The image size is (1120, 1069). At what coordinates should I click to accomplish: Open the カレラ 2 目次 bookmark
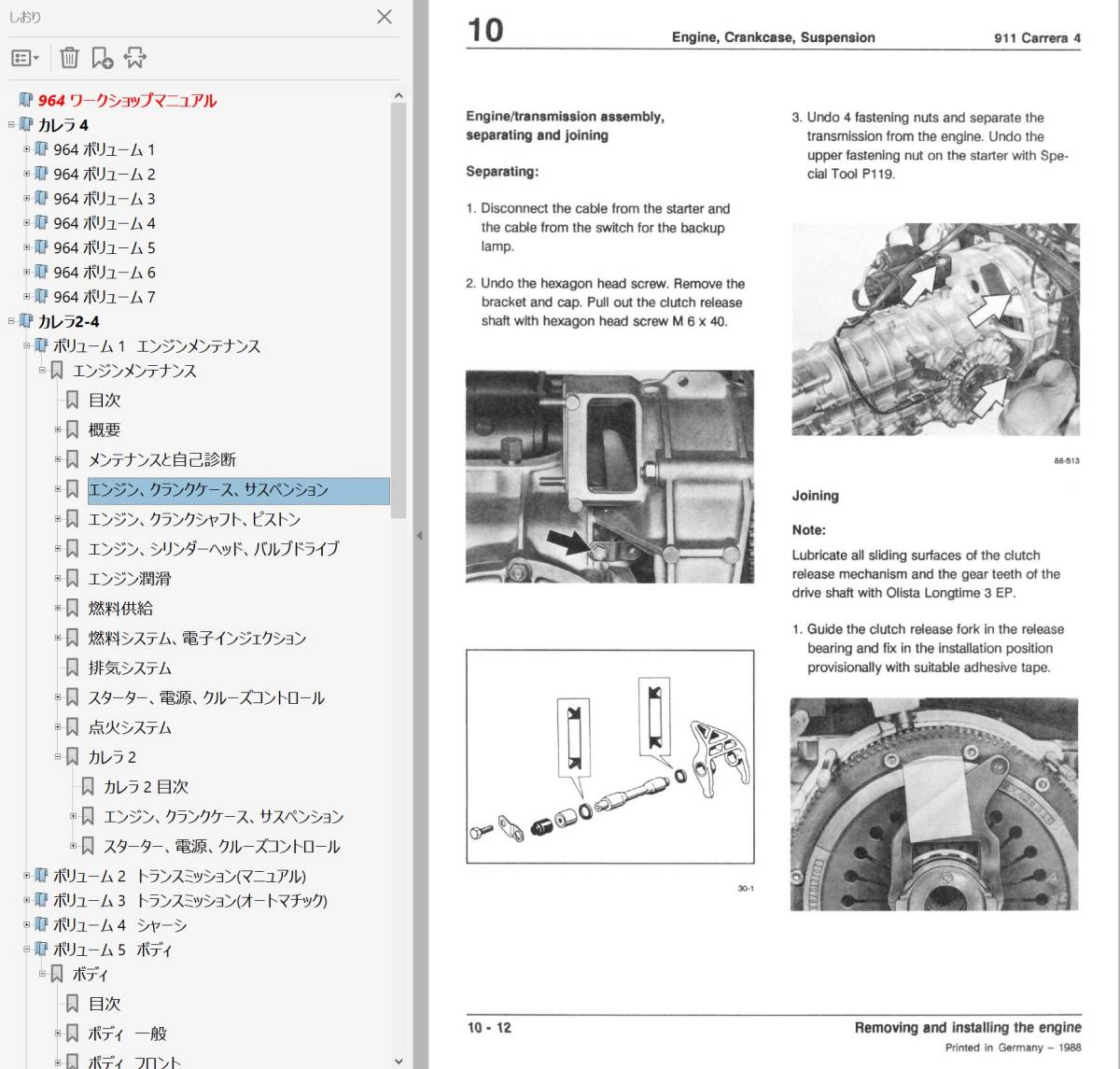(146, 787)
